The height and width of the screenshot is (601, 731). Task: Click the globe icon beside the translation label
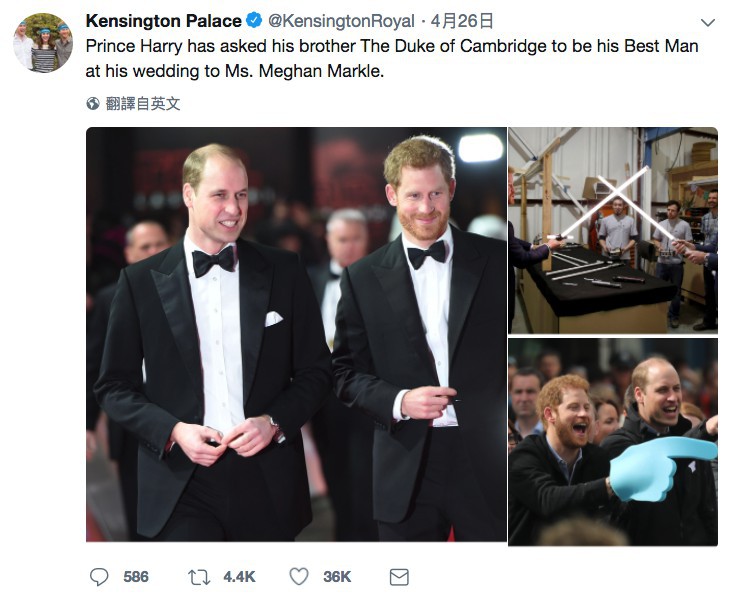pyautogui.click(x=93, y=103)
